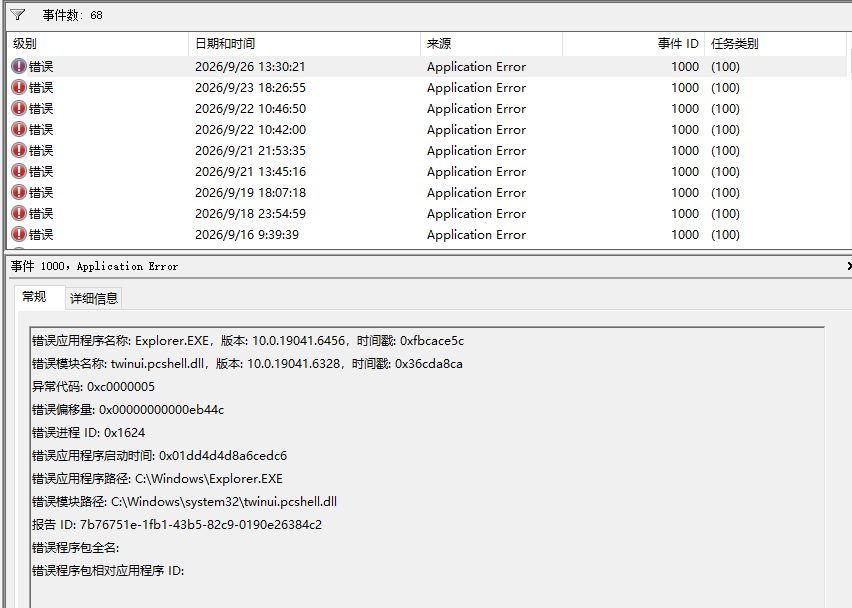Click exception code 0xc0000005 line

pyautogui.click(x=93, y=387)
